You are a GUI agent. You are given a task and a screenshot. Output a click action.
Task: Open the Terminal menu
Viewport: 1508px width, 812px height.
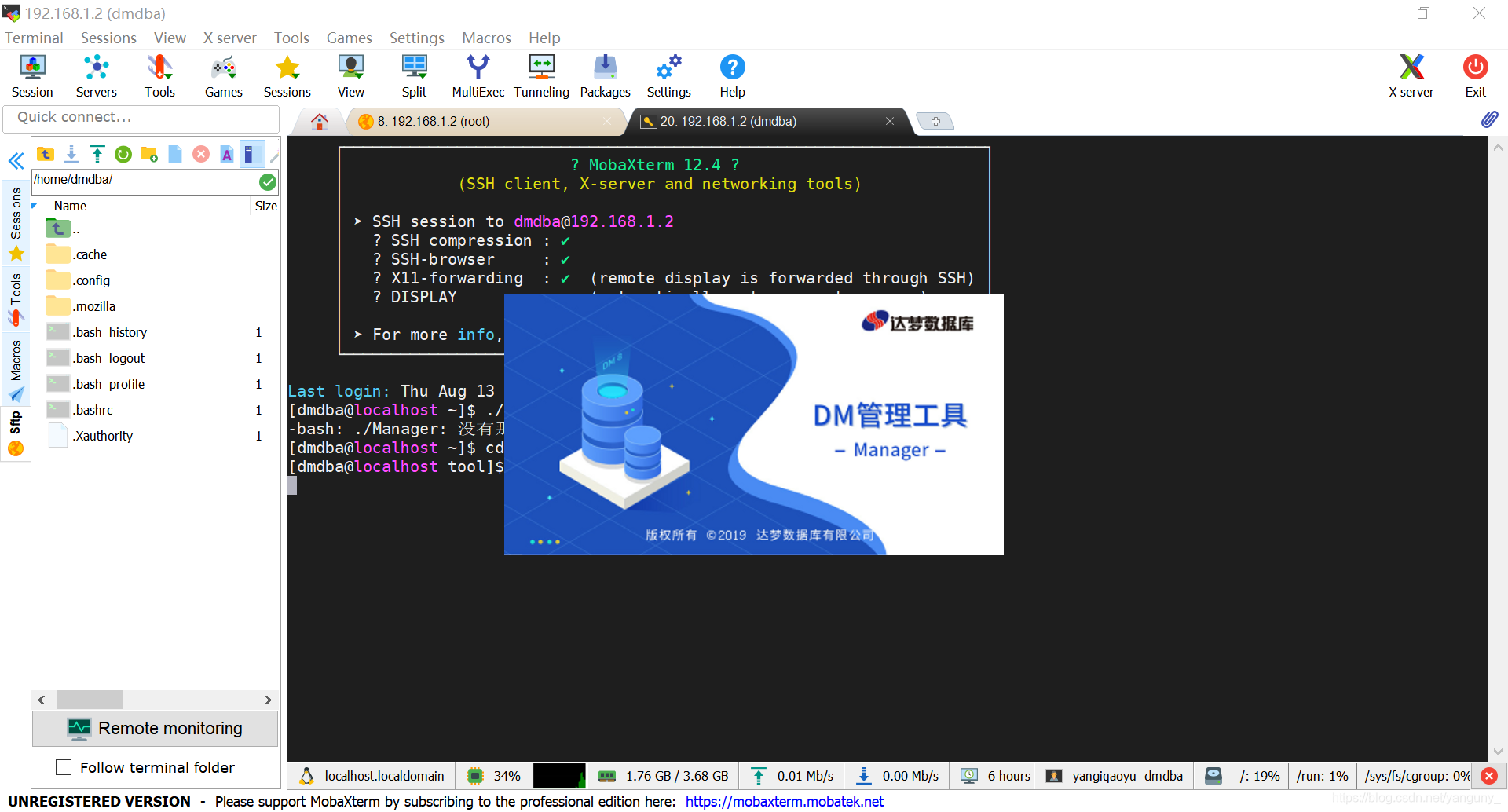pos(34,38)
